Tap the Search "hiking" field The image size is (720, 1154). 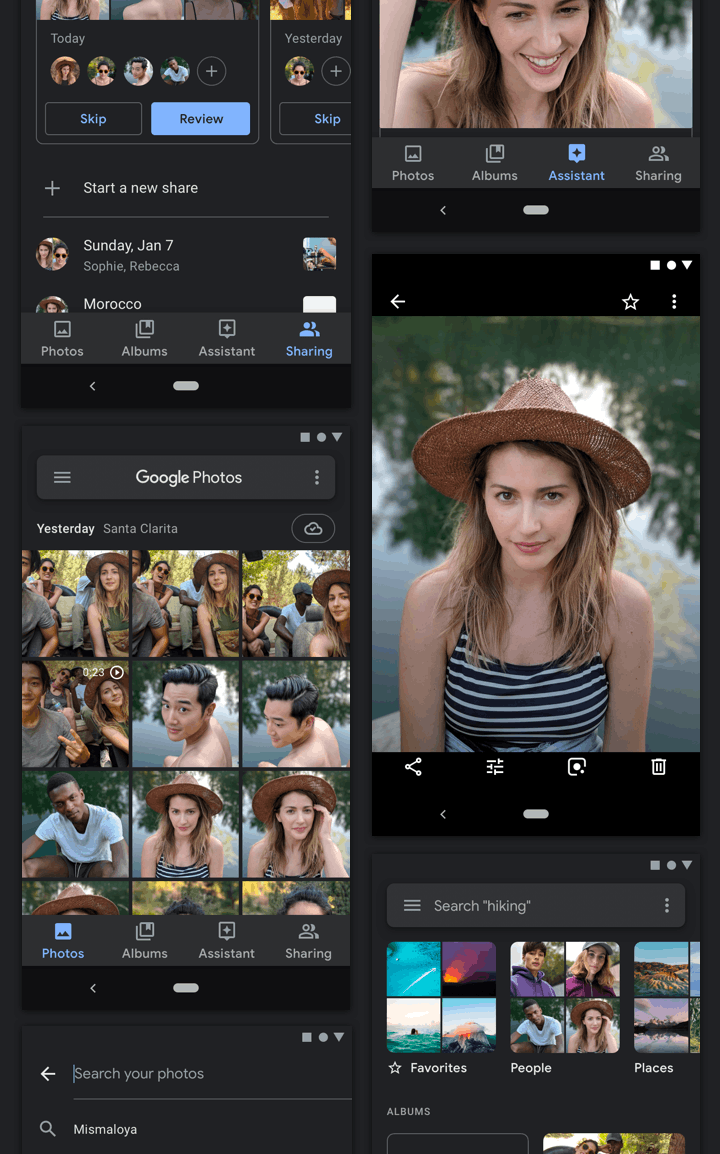pos(536,905)
